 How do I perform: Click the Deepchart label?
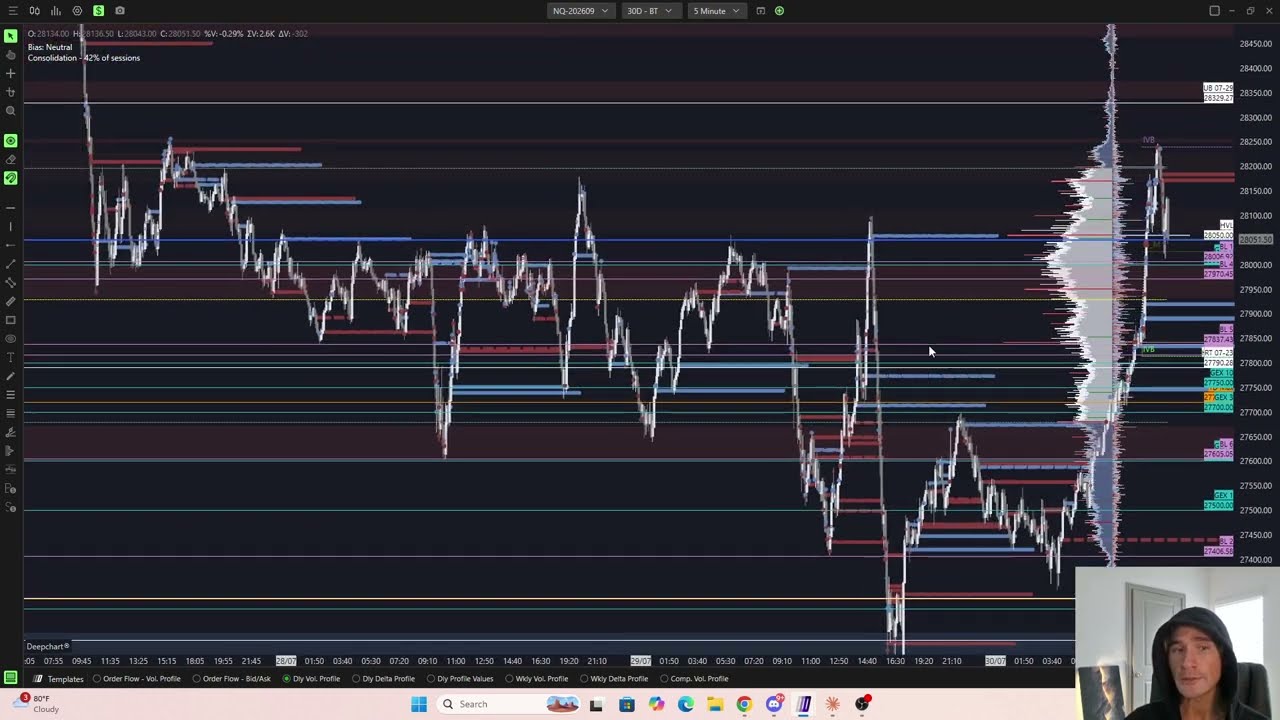(48, 647)
